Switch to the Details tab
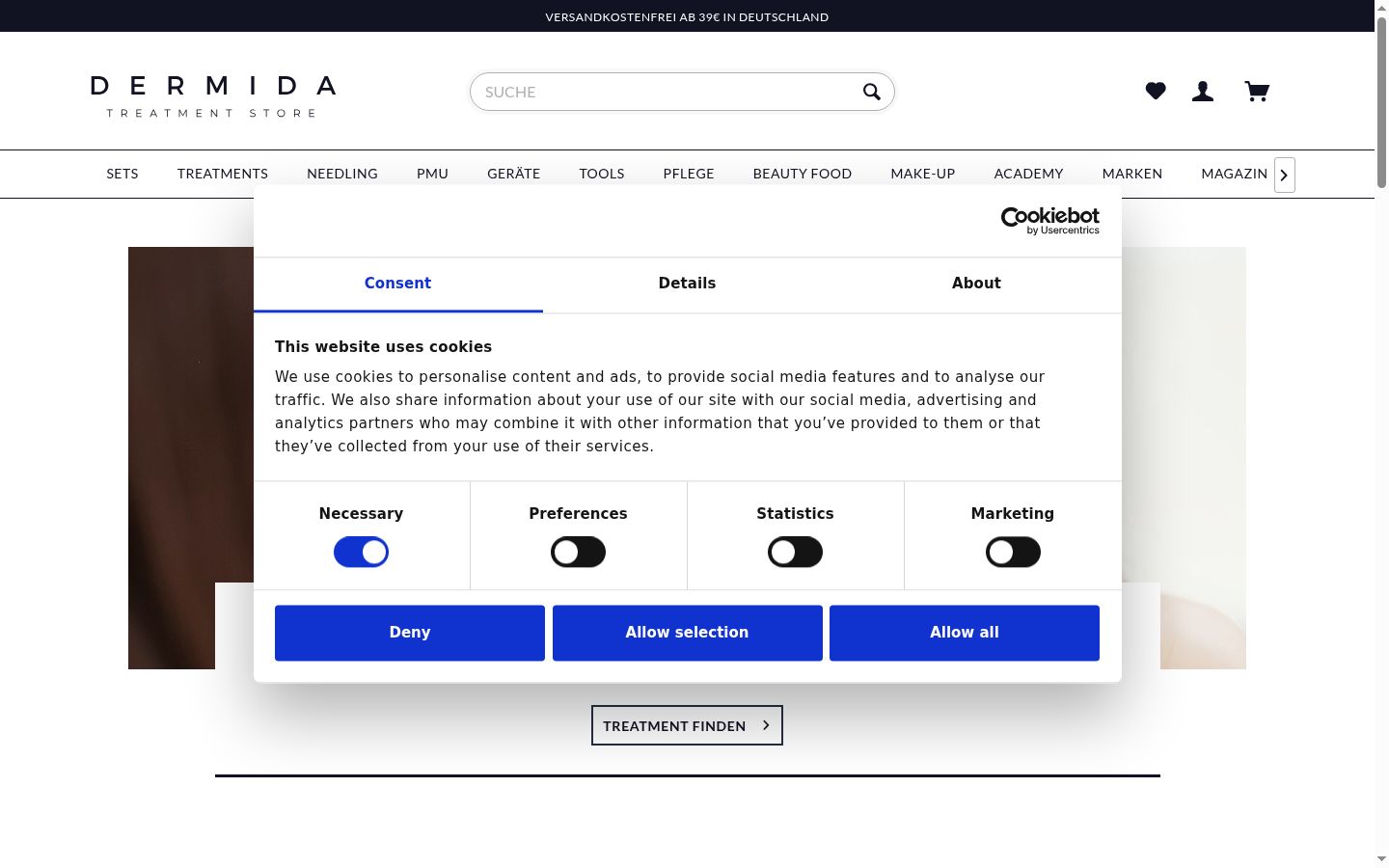This screenshot has width=1389, height=868. [x=687, y=284]
